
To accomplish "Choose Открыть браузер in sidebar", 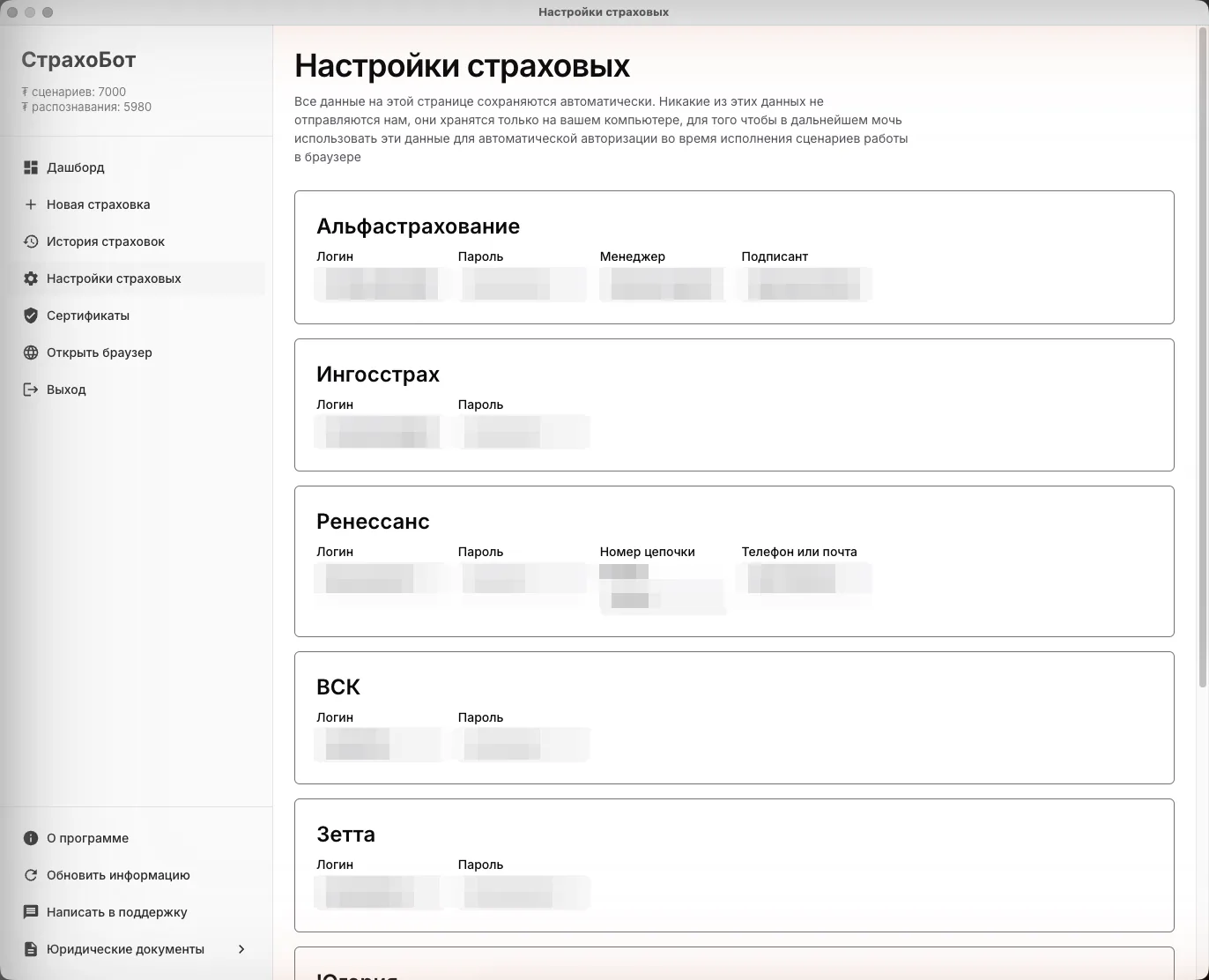I will [137, 353].
